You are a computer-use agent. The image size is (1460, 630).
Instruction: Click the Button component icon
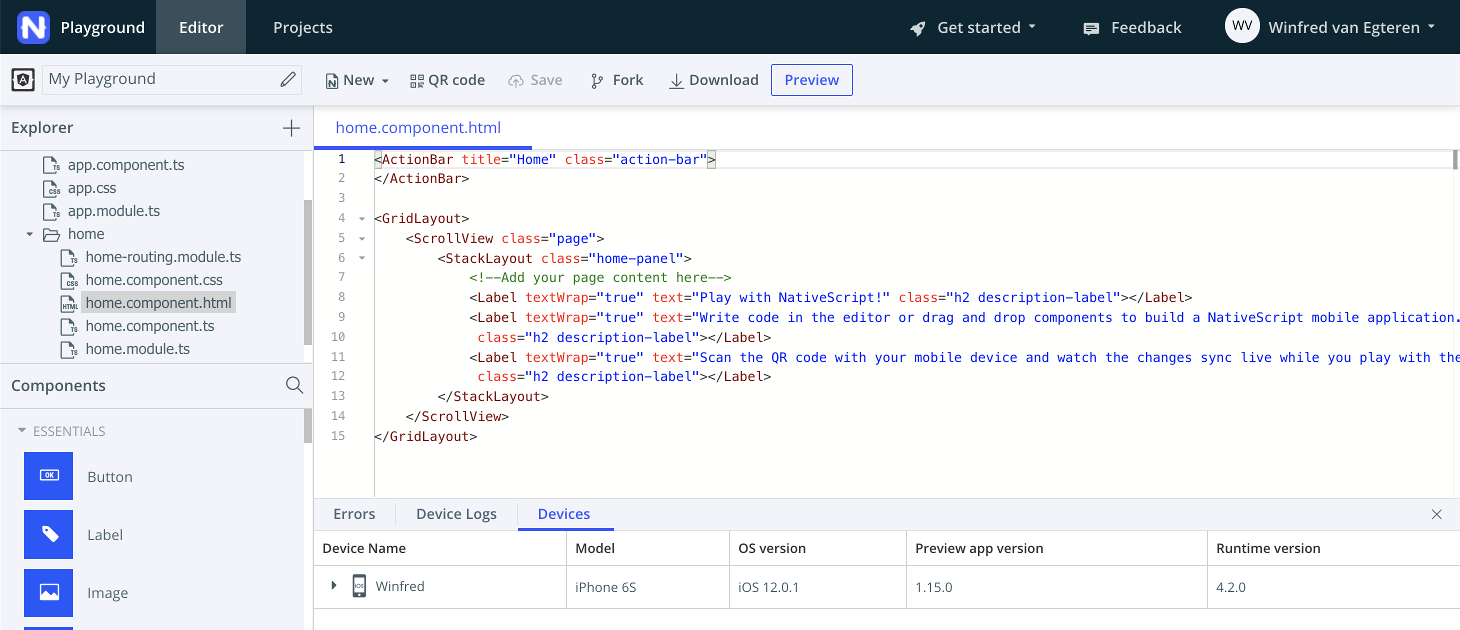49,476
